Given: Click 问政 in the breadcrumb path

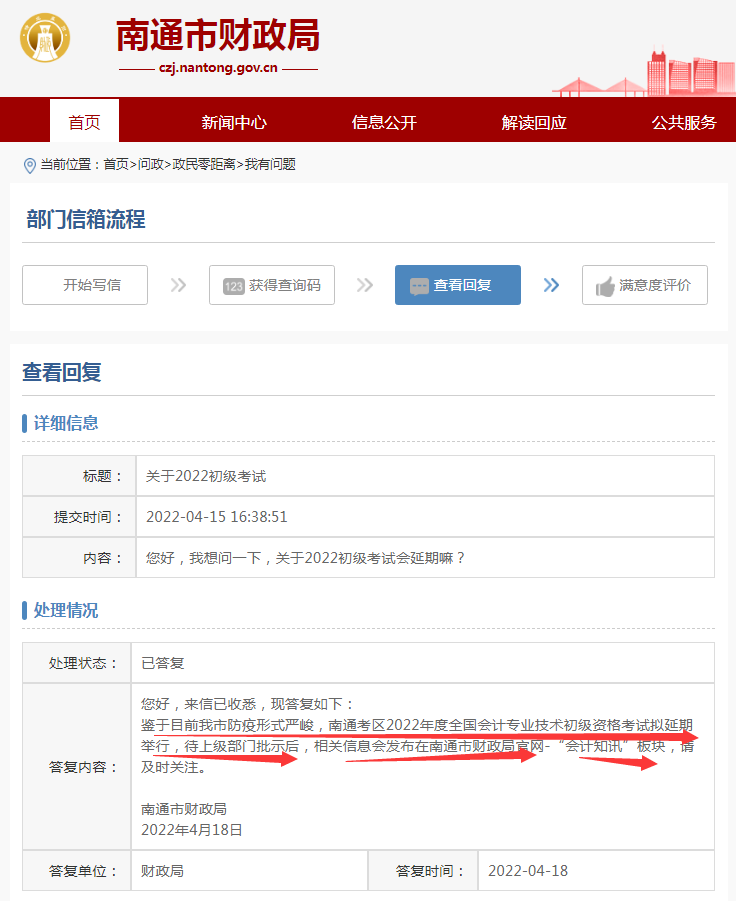Looking at the screenshot, I should pyautogui.click(x=151, y=164).
